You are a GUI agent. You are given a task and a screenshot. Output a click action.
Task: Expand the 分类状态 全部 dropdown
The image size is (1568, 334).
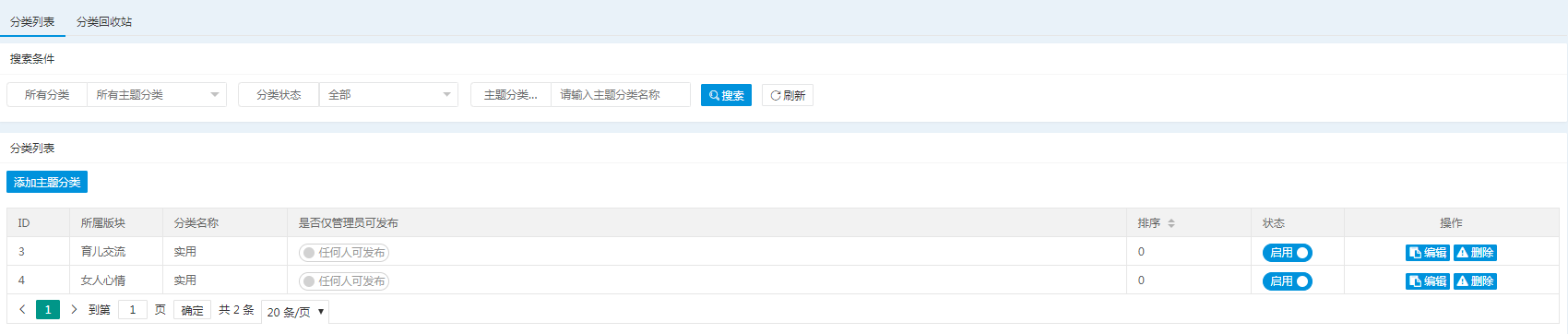tap(388, 95)
